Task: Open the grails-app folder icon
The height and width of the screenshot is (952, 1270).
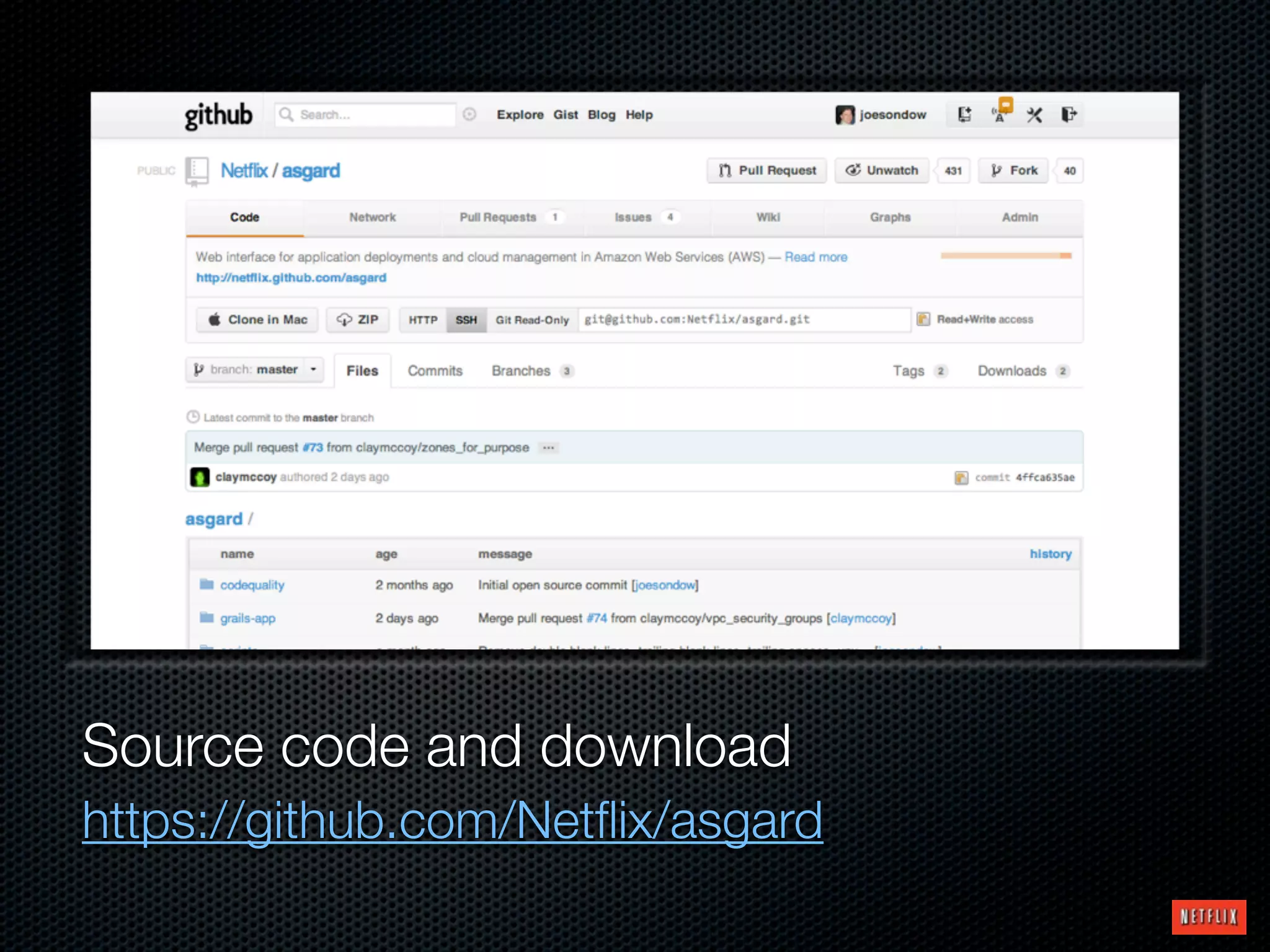Action: tap(206, 618)
